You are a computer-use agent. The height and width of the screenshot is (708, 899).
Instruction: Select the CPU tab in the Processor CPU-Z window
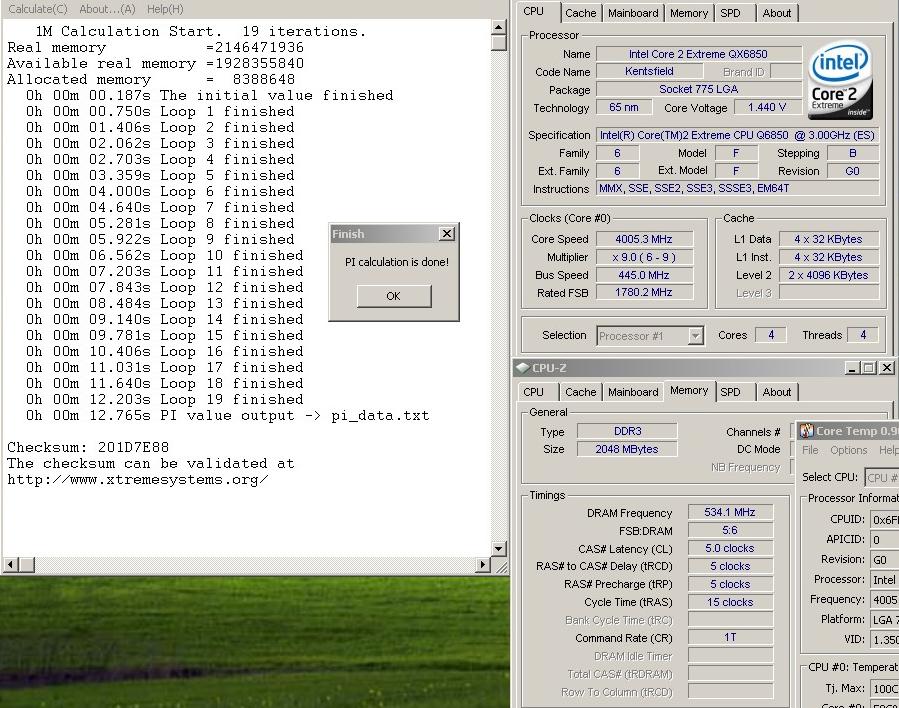click(534, 11)
